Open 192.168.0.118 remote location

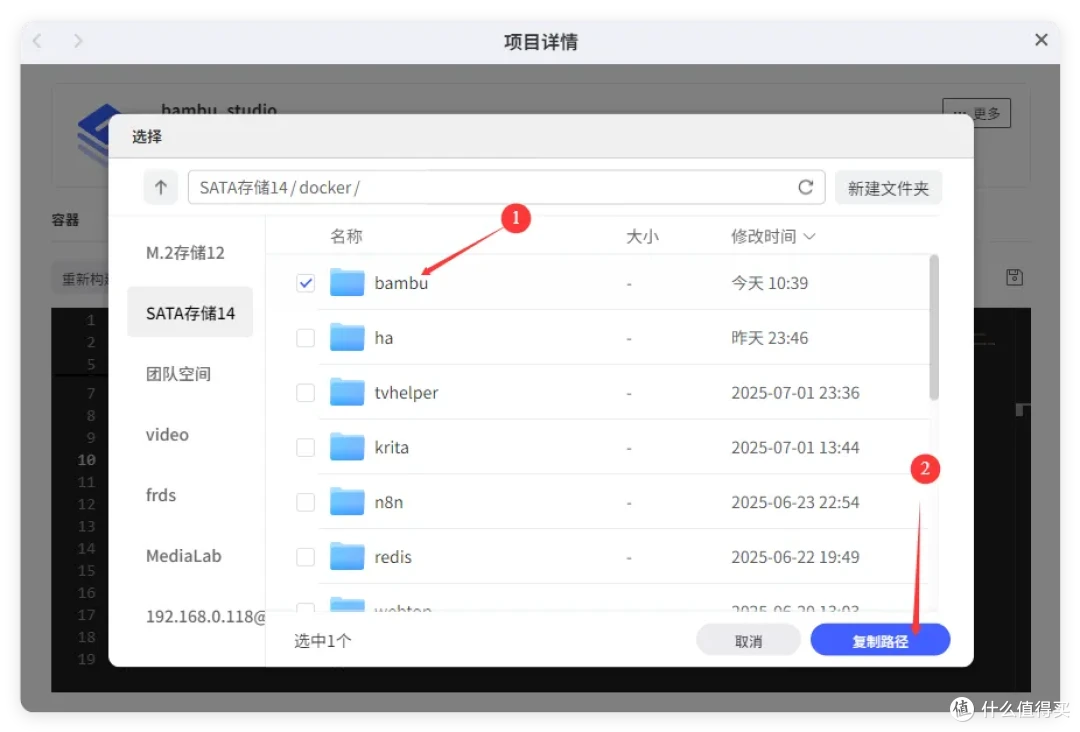(205, 616)
